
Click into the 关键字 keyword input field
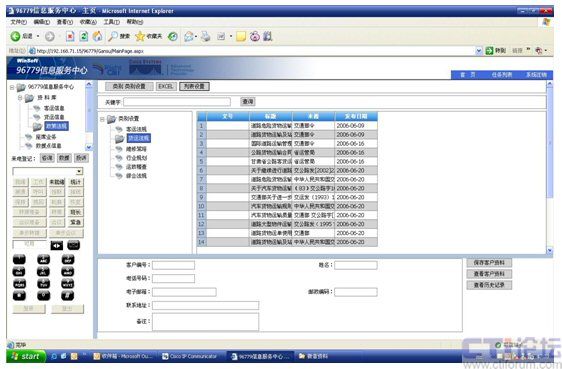click(x=177, y=102)
